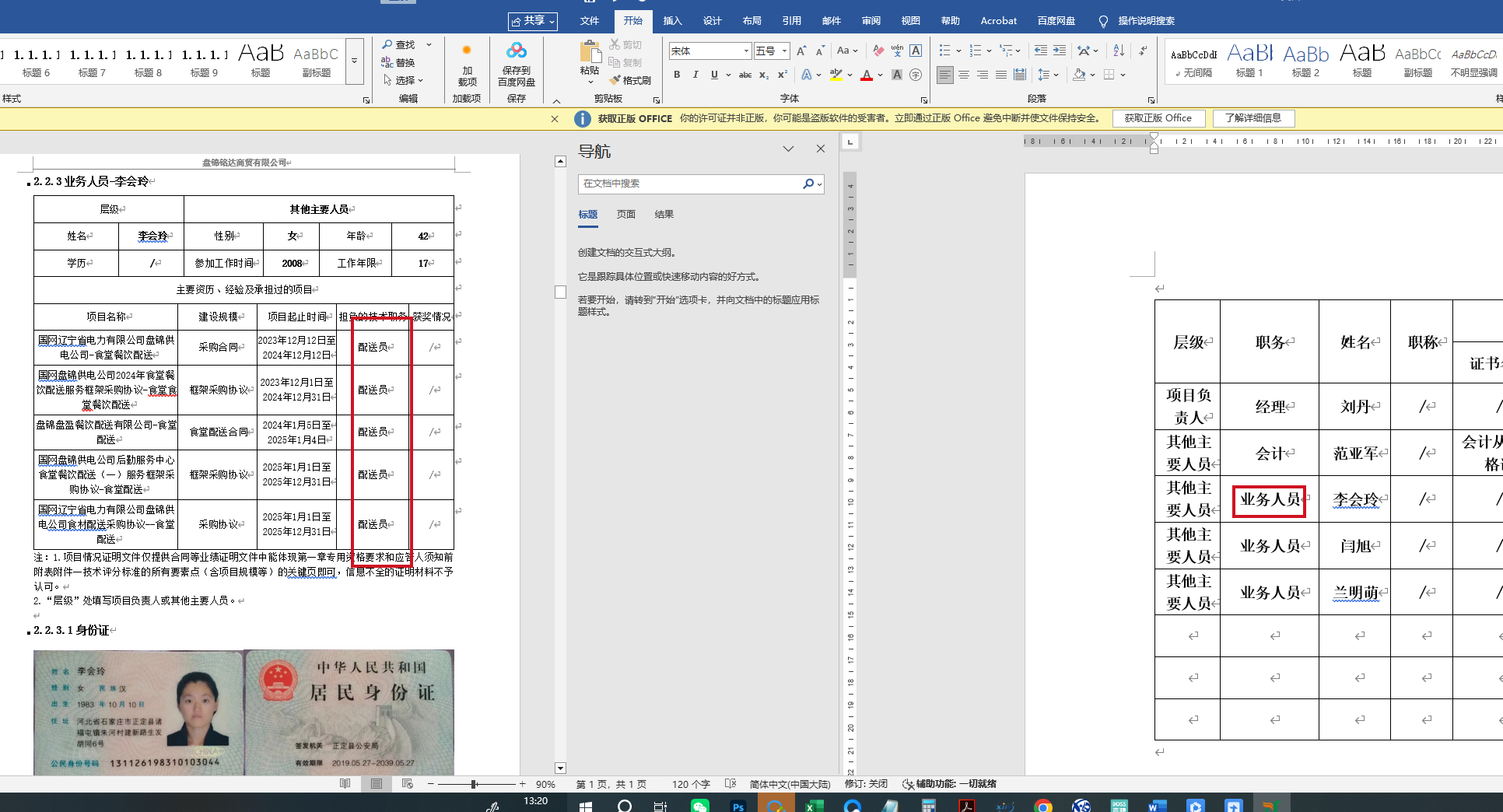Open the 设计 (Design) ribbon tab
Viewport: 1503px width, 812px height.
coord(712,21)
